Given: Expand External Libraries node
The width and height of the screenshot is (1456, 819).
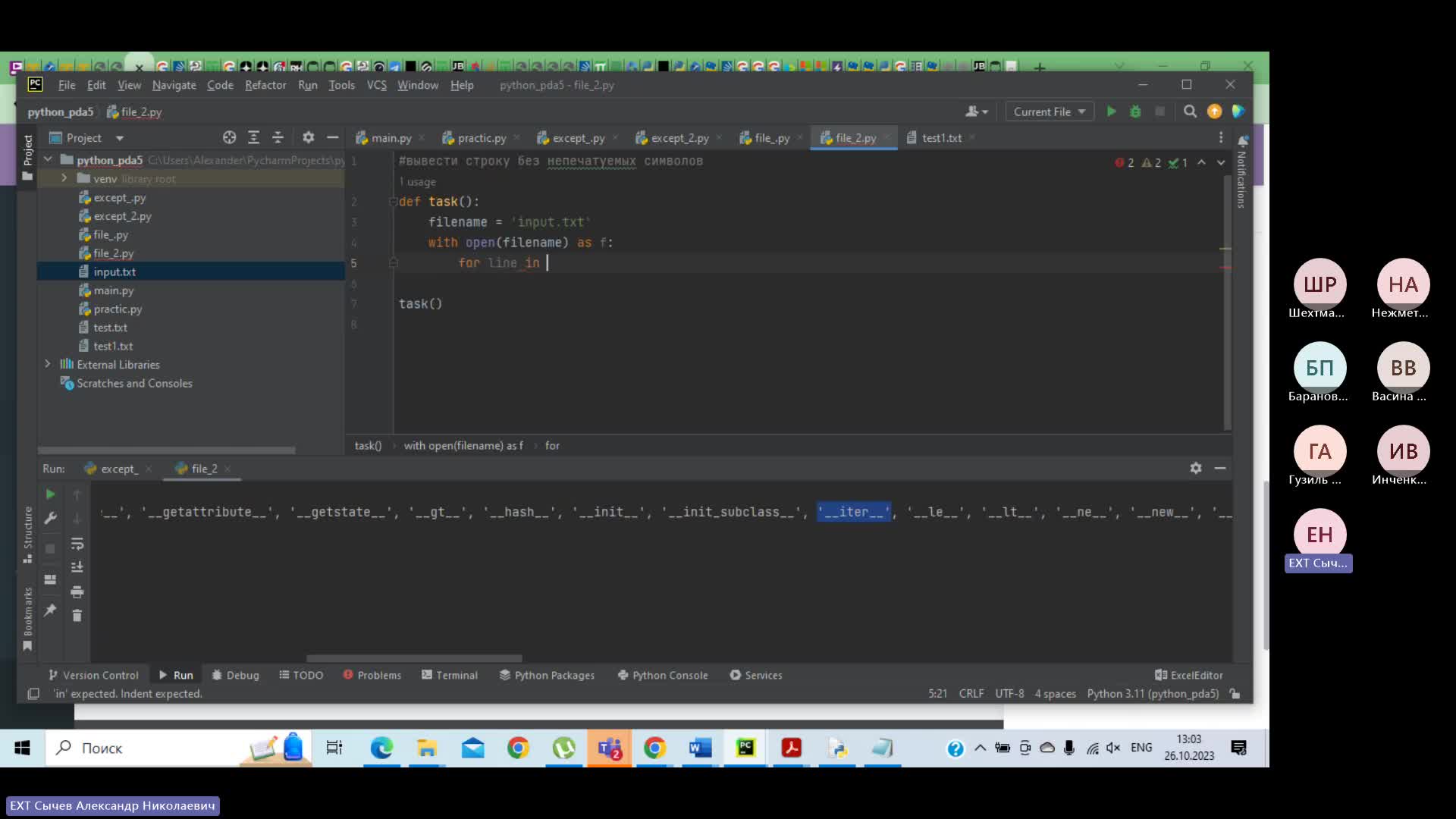Looking at the screenshot, I should pyautogui.click(x=48, y=364).
